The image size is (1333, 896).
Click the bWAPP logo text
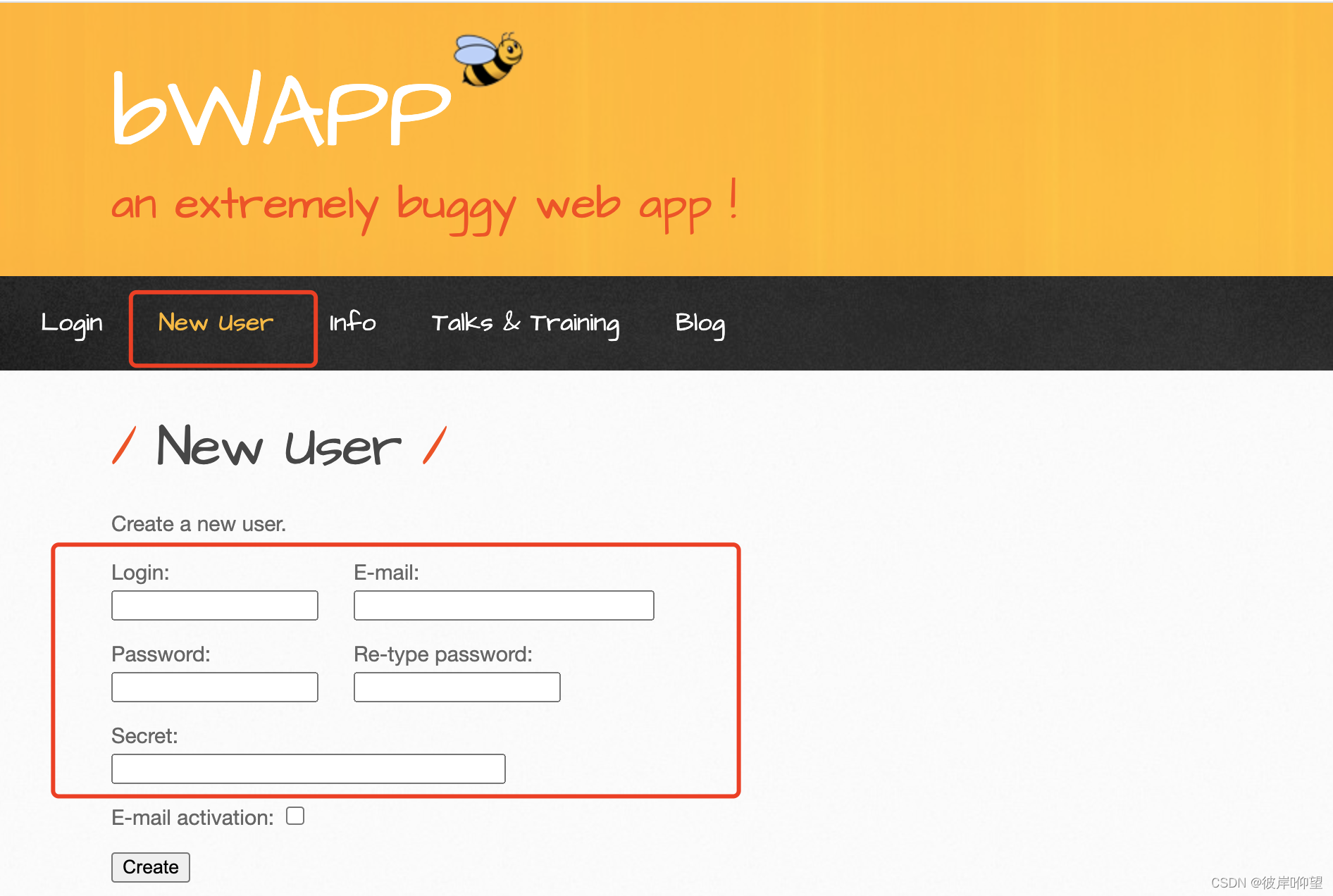(x=280, y=111)
